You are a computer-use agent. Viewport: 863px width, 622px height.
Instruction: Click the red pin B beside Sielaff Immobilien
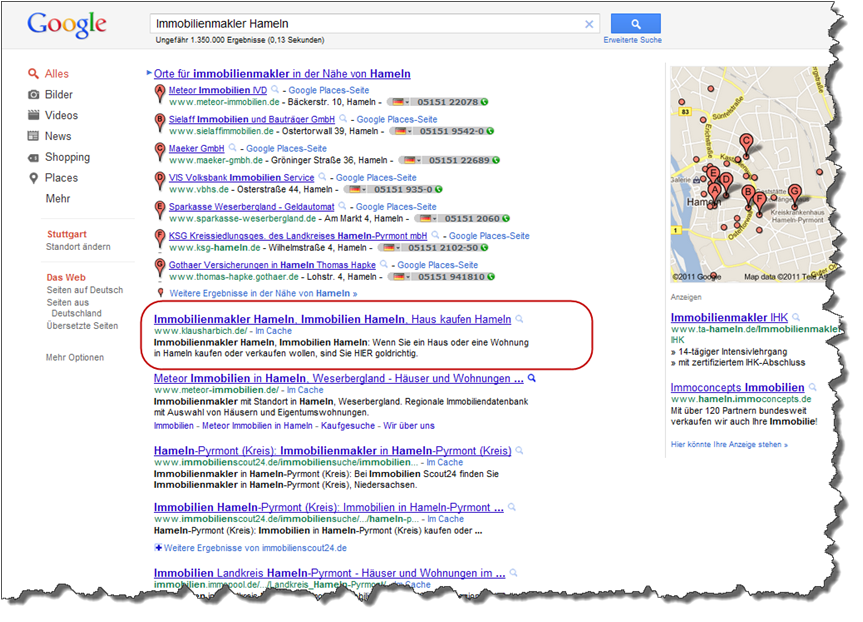tap(160, 123)
